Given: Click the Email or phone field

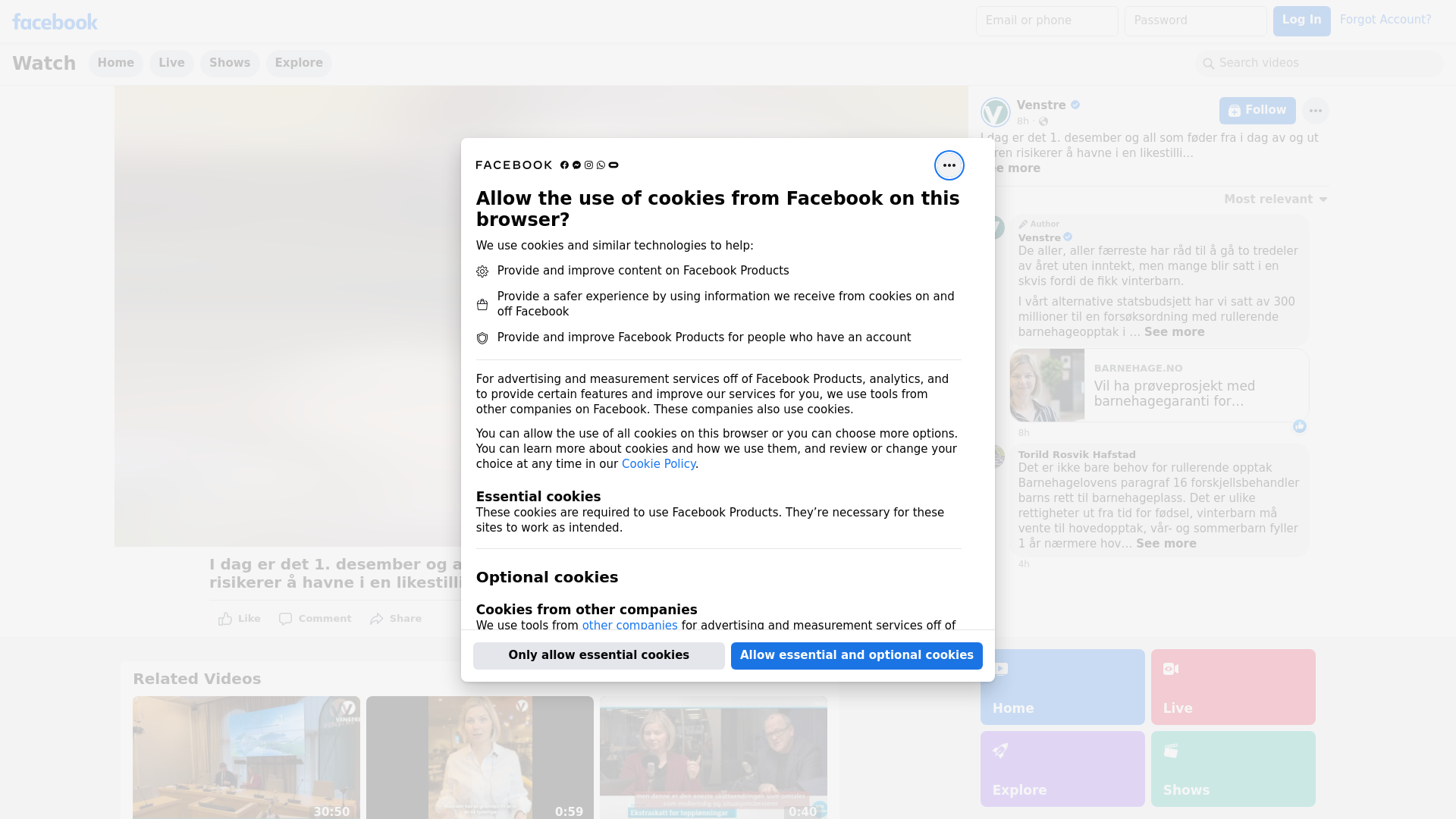Looking at the screenshot, I should click(1046, 21).
